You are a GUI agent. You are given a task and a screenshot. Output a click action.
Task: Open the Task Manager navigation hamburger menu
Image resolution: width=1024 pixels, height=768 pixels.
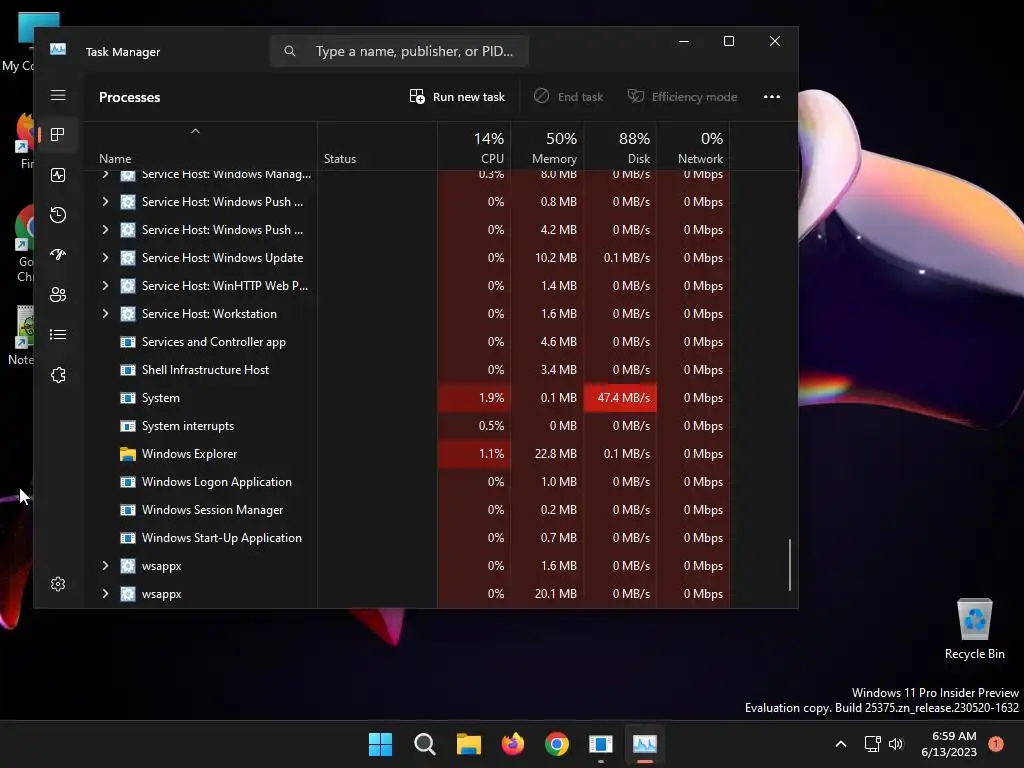coord(57,95)
